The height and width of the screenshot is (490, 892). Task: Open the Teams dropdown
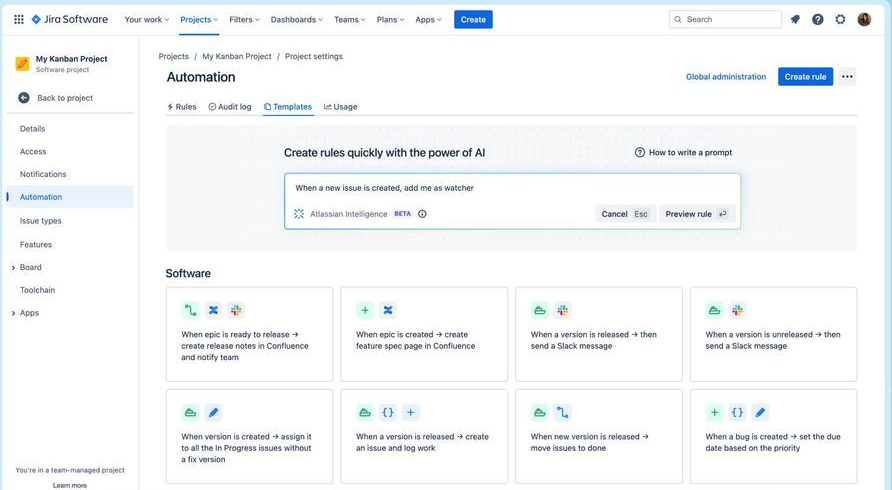(x=349, y=19)
